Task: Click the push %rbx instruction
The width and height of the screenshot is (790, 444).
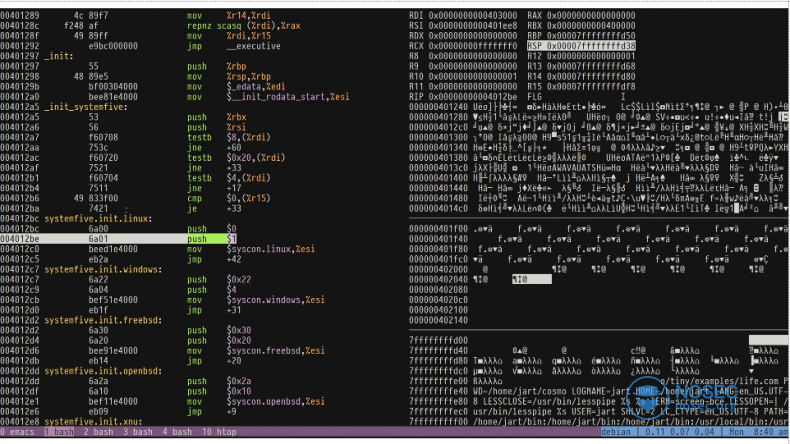Action: tap(217, 117)
